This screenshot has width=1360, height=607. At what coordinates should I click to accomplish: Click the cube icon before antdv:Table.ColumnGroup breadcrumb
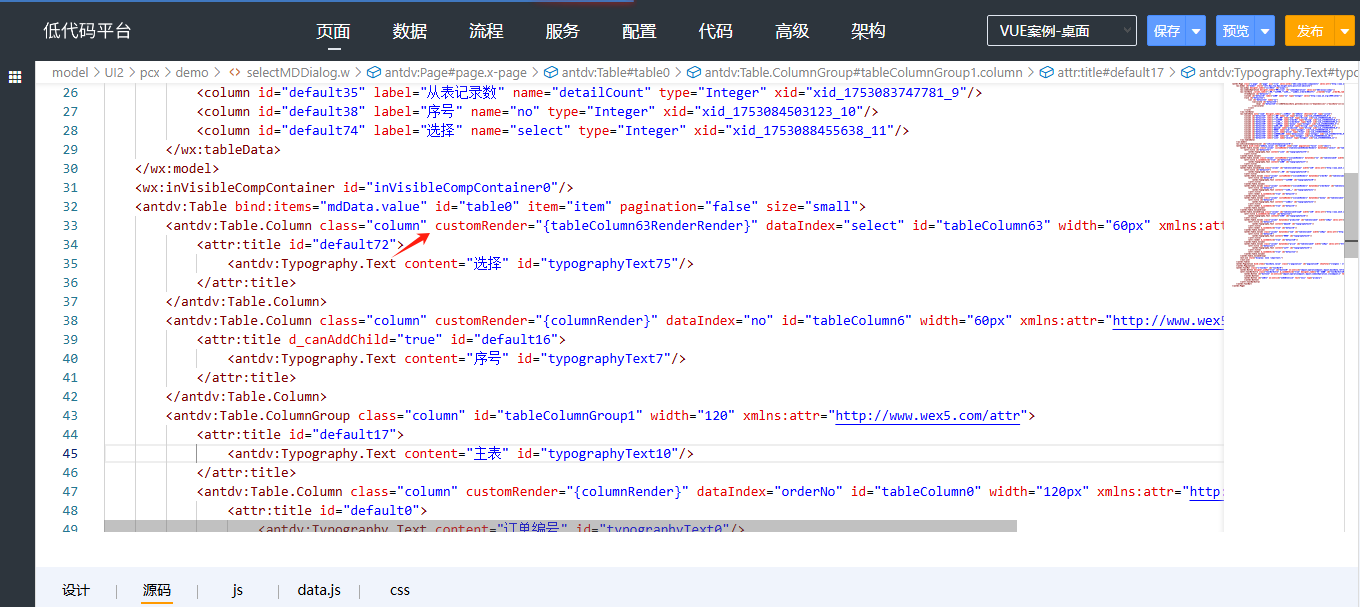click(x=693, y=72)
